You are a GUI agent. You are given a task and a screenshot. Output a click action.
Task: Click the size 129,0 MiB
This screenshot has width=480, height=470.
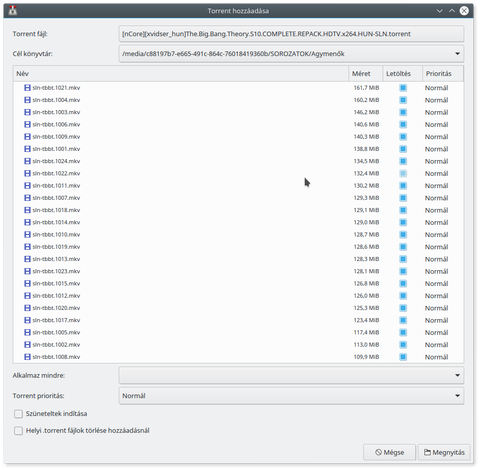366,222
